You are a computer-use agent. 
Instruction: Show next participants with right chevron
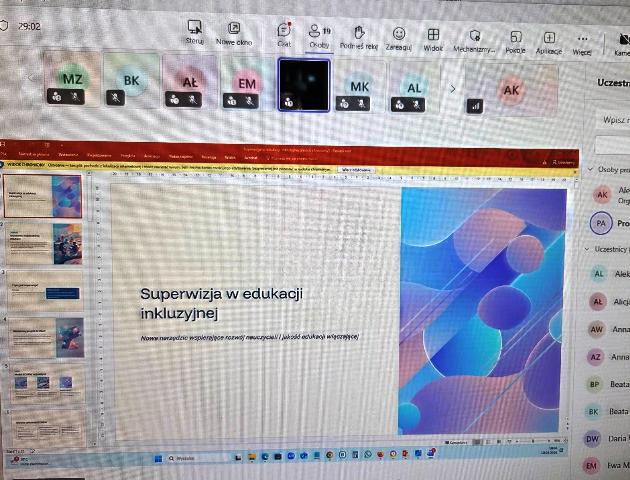click(452, 88)
